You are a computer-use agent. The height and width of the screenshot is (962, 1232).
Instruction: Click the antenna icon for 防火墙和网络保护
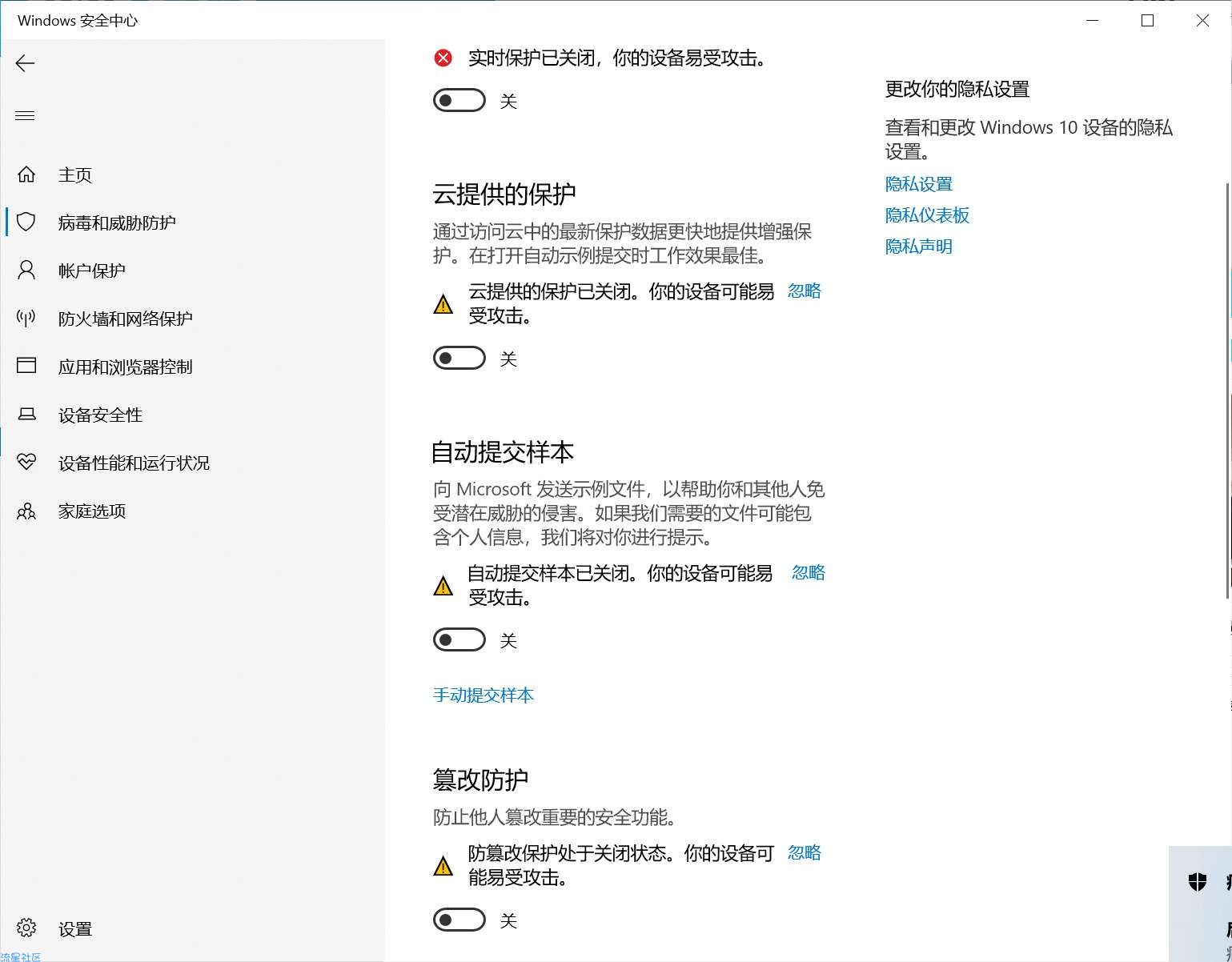tap(26, 318)
